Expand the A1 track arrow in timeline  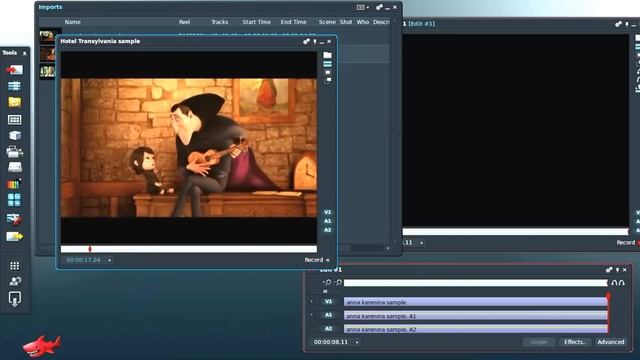311,315
